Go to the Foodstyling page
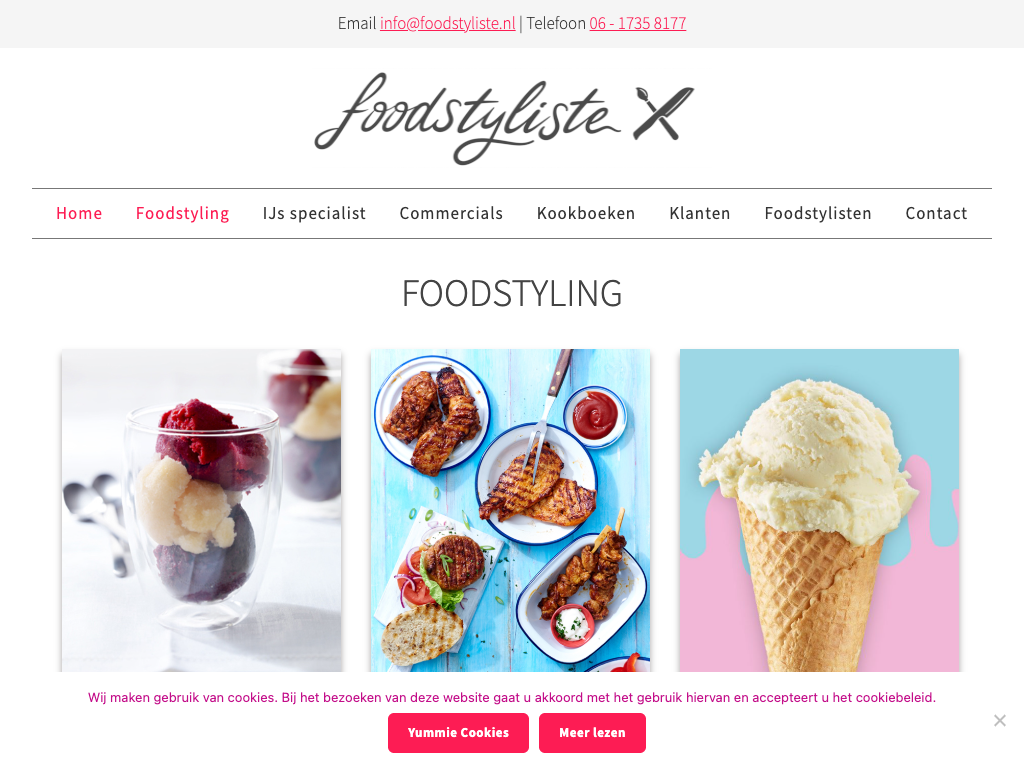The width and height of the screenshot is (1024, 768). coord(182,214)
